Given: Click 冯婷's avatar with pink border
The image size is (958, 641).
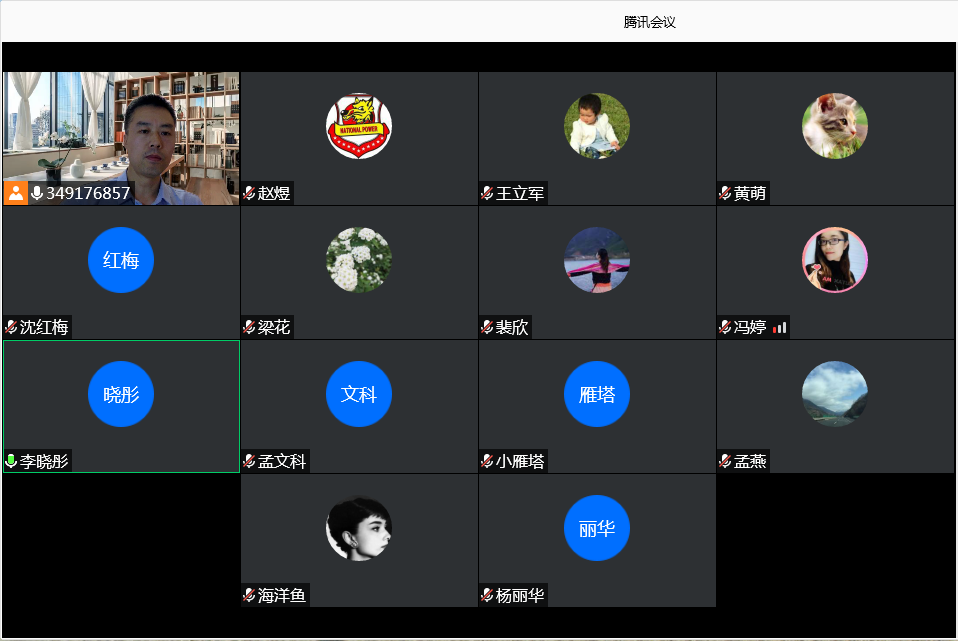Looking at the screenshot, I should (835, 260).
